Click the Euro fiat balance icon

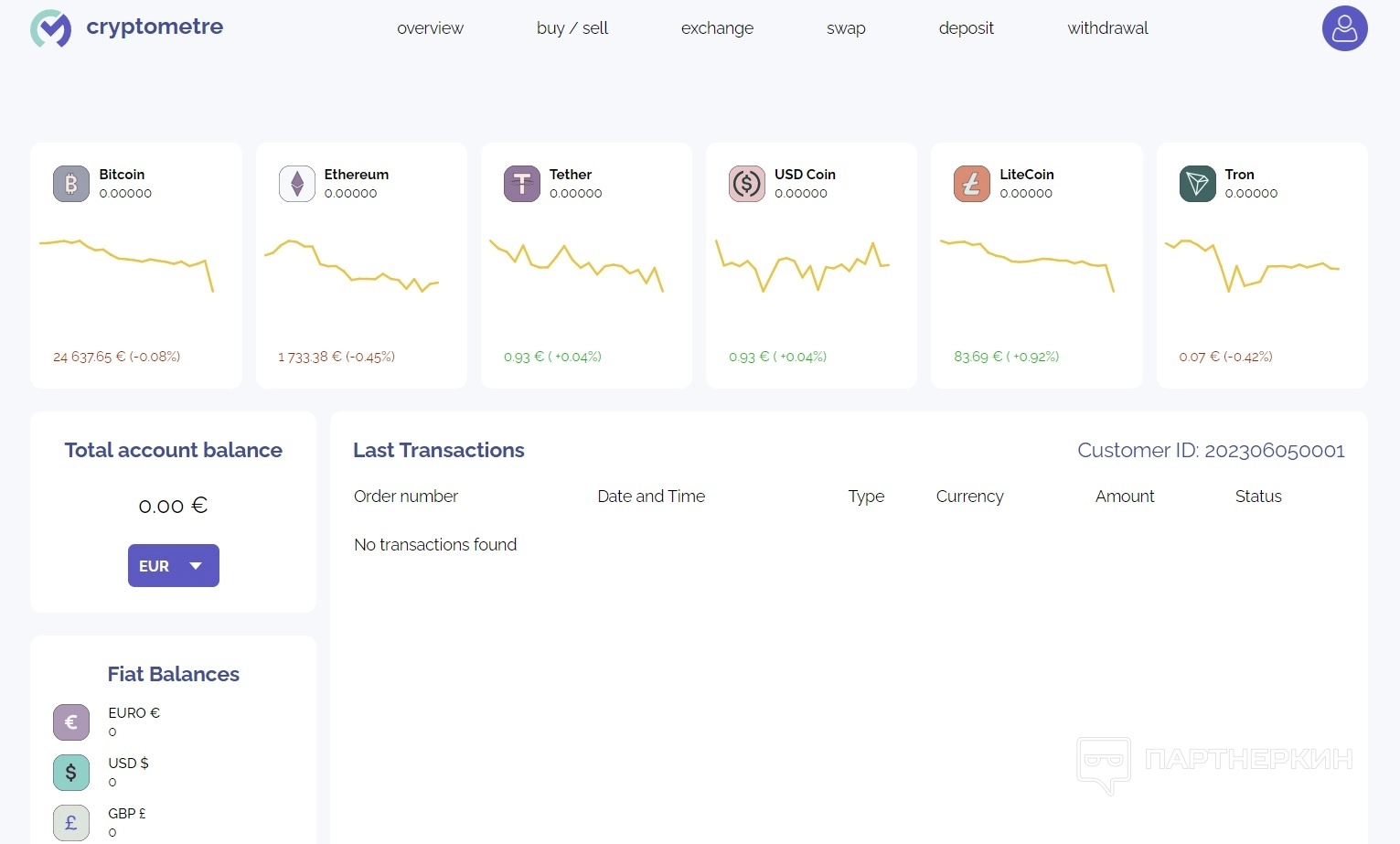71,722
